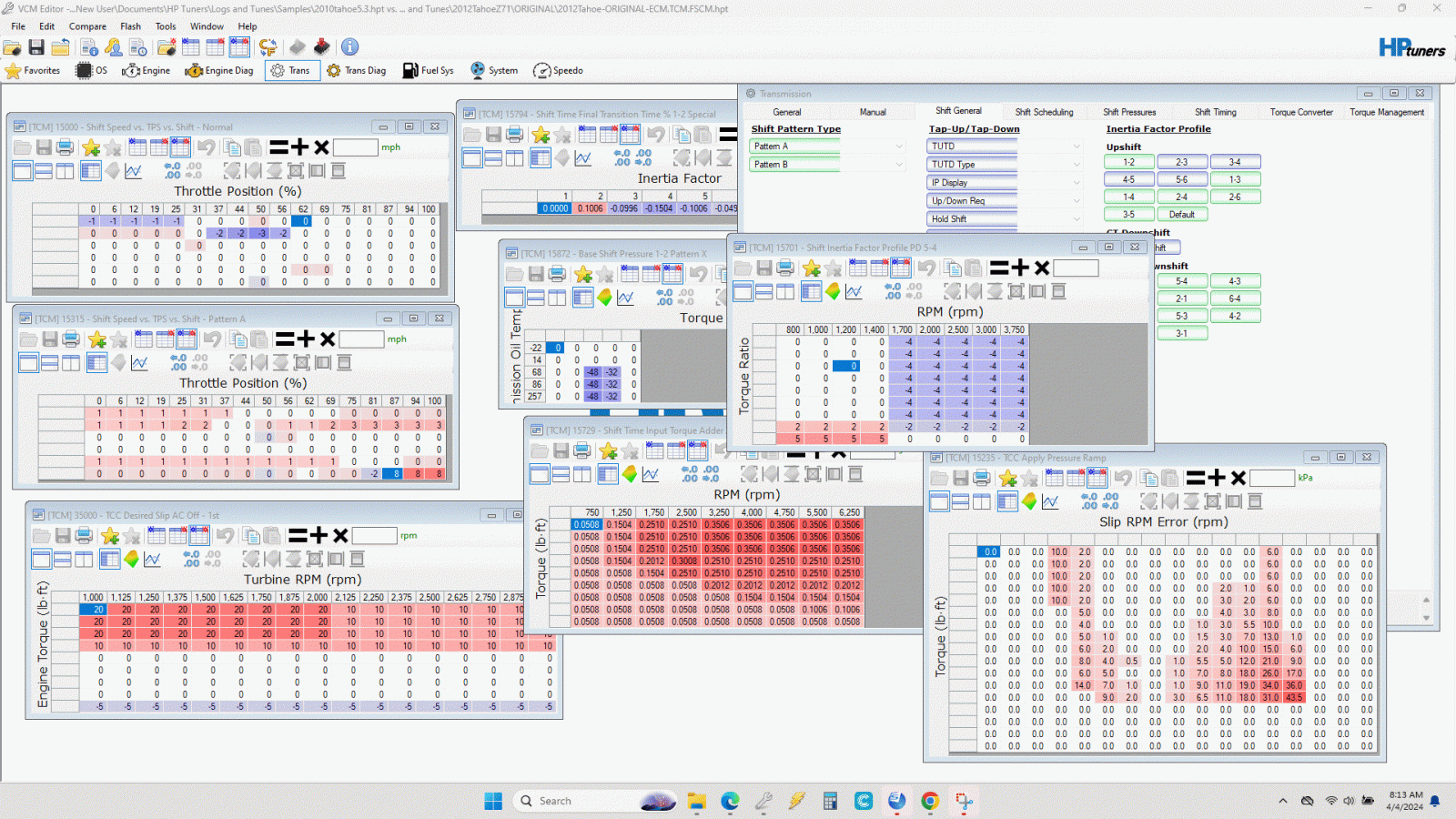Save the tune file in main toolbar
The image size is (1456, 819).
tap(36, 47)
